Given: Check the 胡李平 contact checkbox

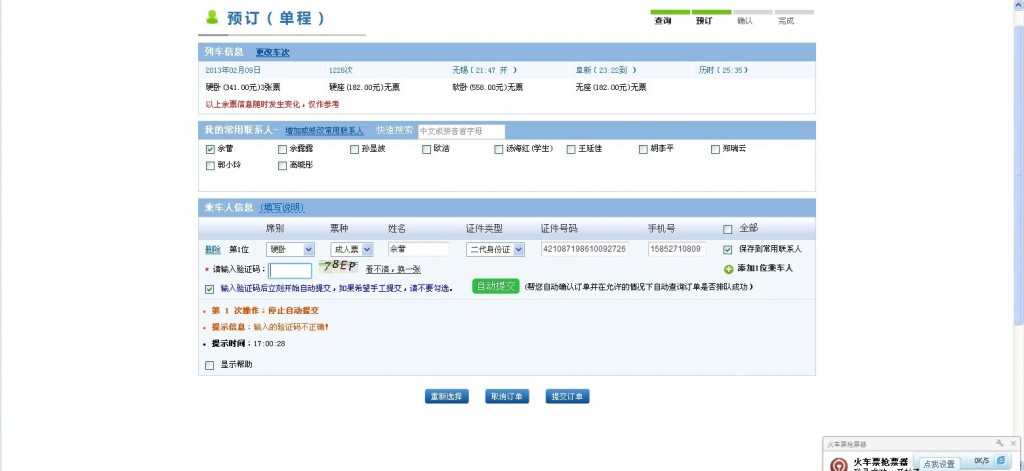Looking at the screenshot, I should pos(643,150).
